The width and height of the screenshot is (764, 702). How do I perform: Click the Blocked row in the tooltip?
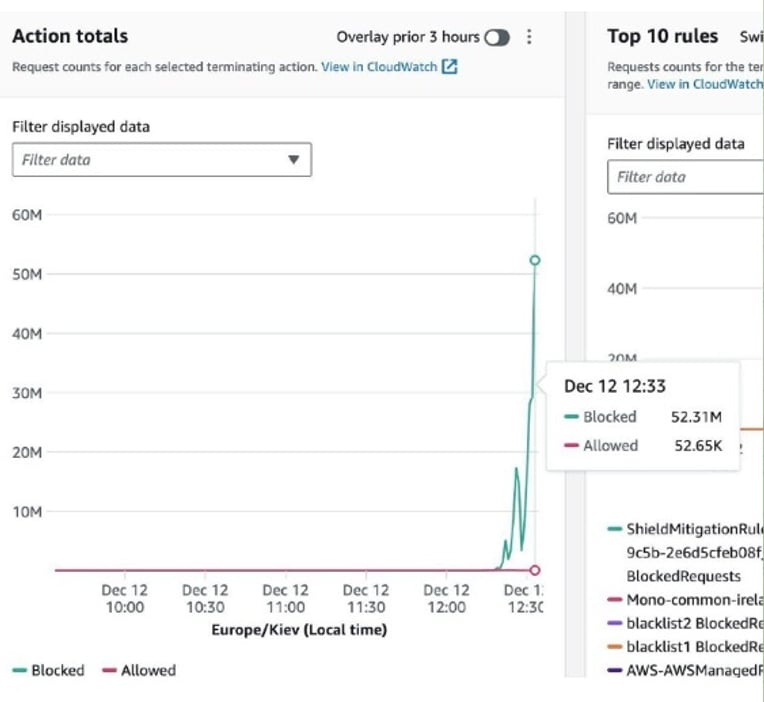coord(643,417)
